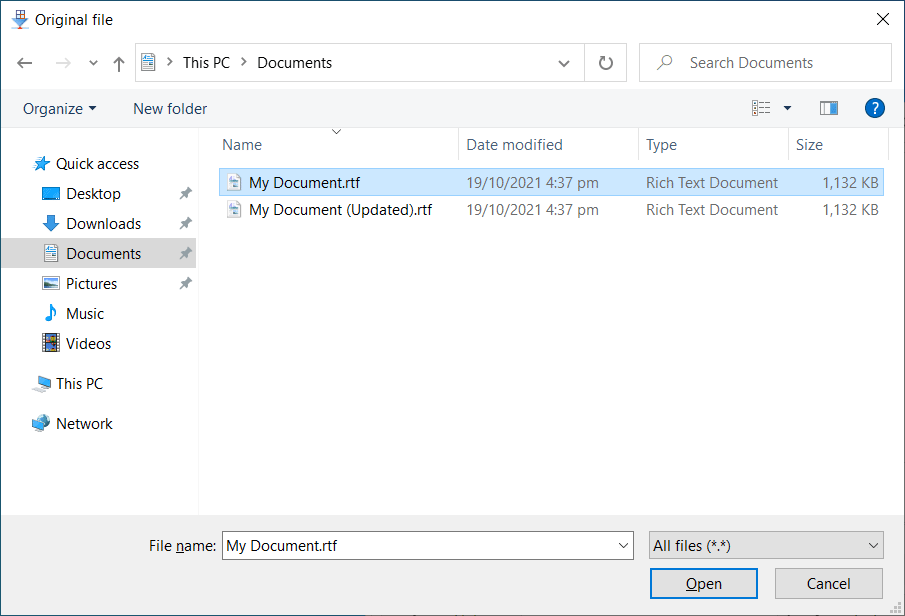
Task: Open the Organize menu
Action: 59,109
